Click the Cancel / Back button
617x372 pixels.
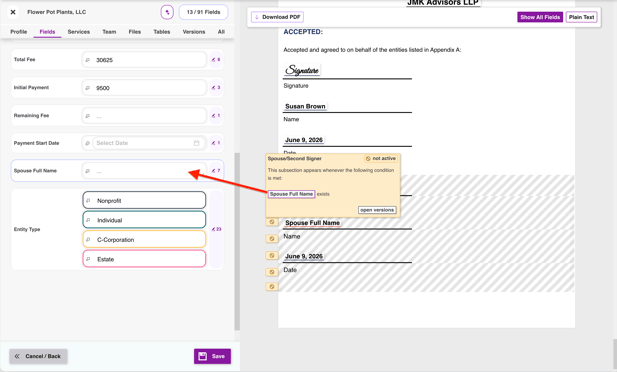click(x=39, y=356)
